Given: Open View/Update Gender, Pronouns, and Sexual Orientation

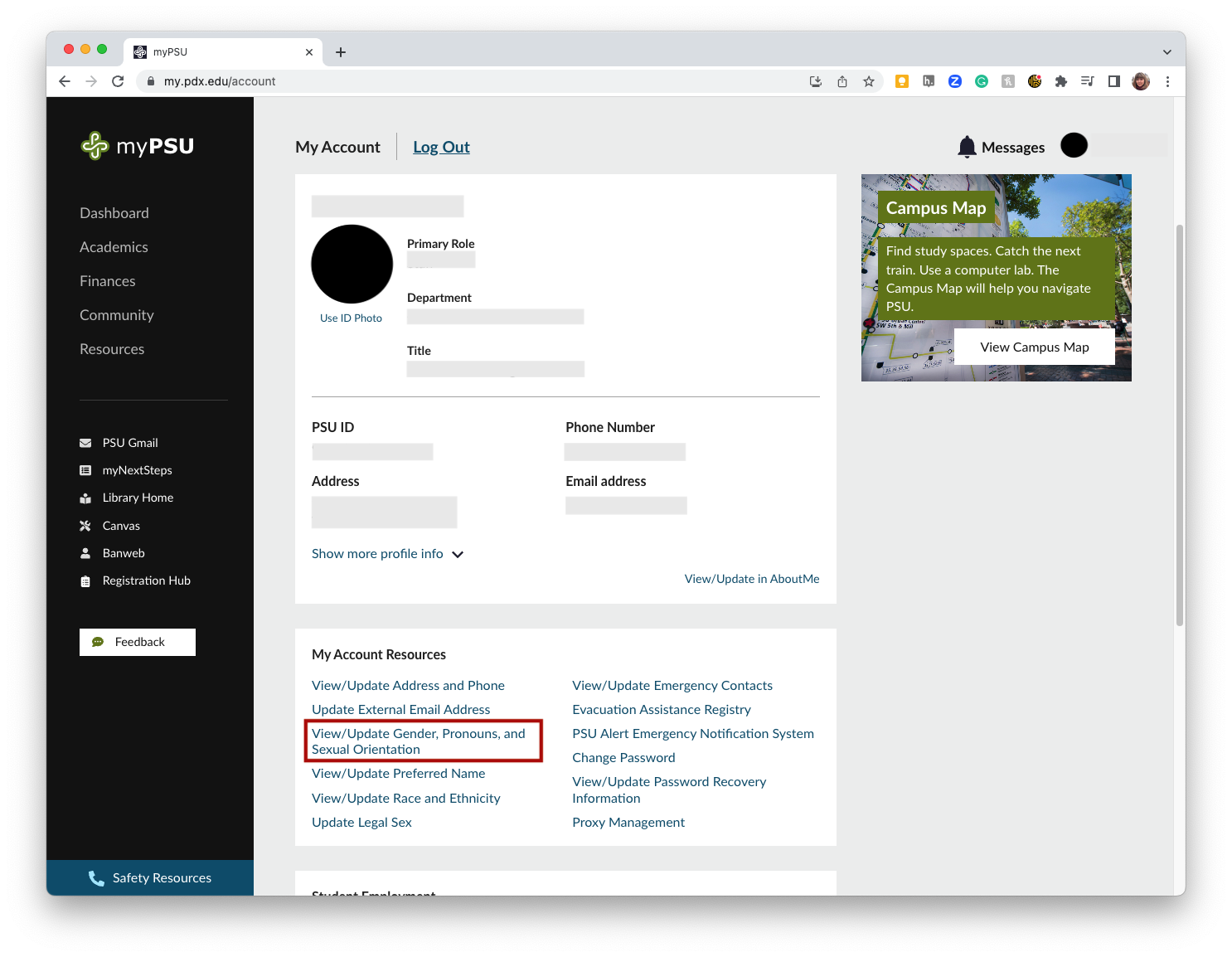Looking at the screenshot, I should 419,741.
